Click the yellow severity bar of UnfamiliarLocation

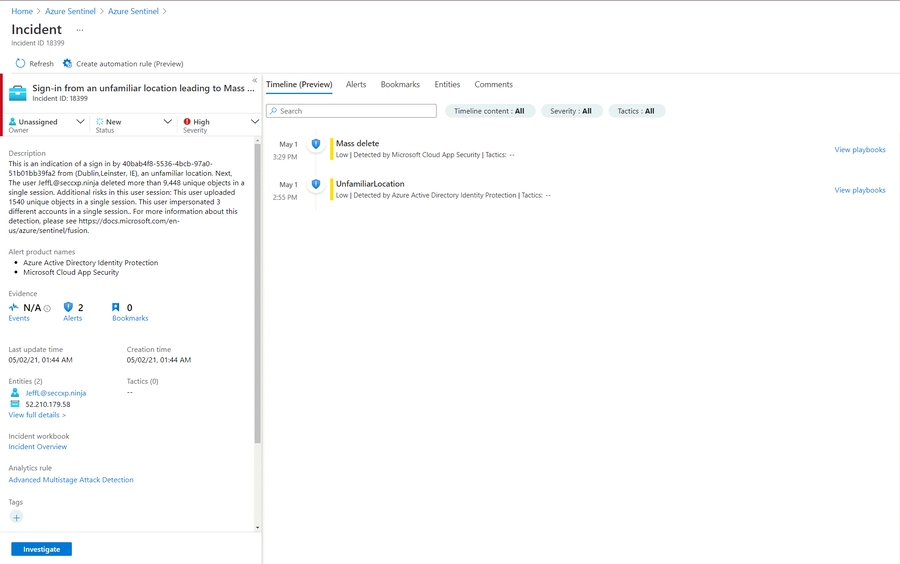click(x=331, y=189)
